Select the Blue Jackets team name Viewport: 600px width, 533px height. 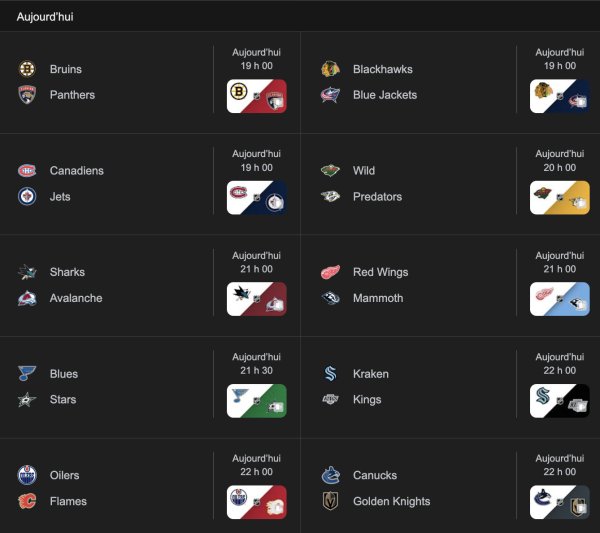pos(385,95)
